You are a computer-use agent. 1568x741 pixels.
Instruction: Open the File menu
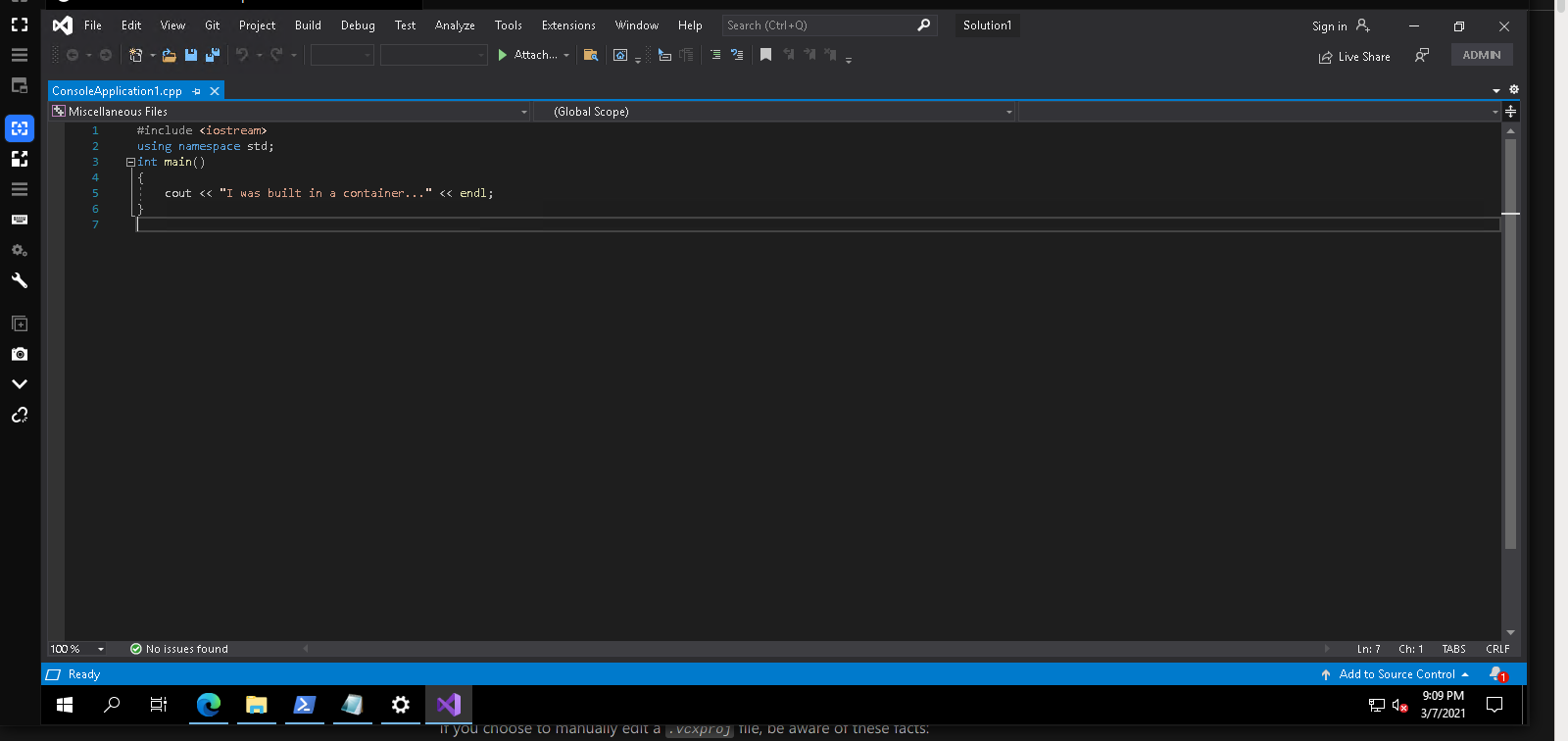click(93, 25)
